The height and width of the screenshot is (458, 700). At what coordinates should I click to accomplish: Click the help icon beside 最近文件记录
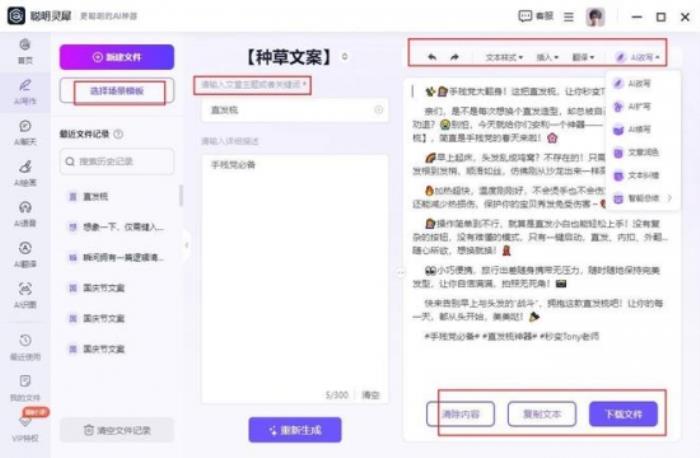118,134
